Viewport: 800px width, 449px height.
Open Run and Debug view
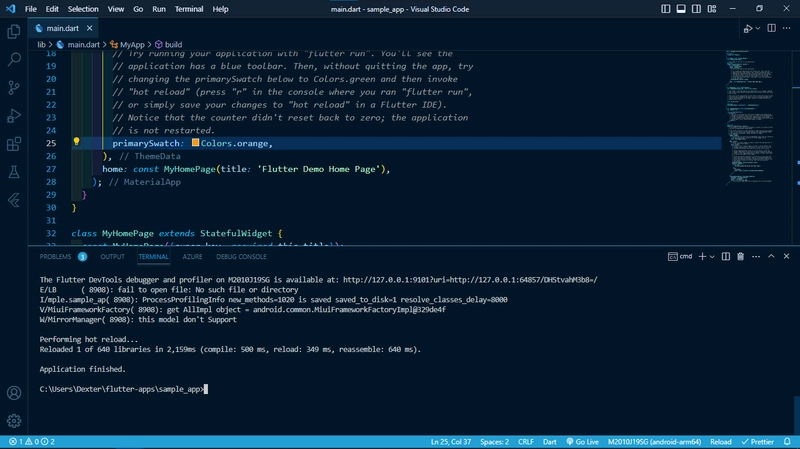click(x=14, y=115)
